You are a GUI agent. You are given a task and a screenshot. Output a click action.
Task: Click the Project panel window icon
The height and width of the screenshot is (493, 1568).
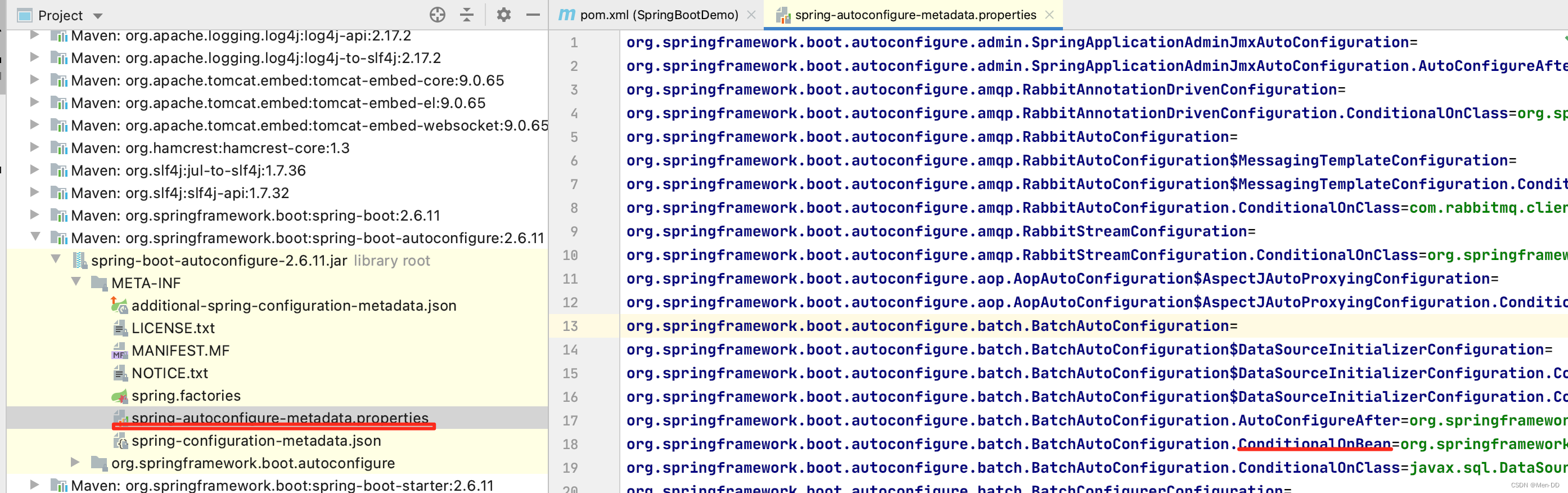25,15
